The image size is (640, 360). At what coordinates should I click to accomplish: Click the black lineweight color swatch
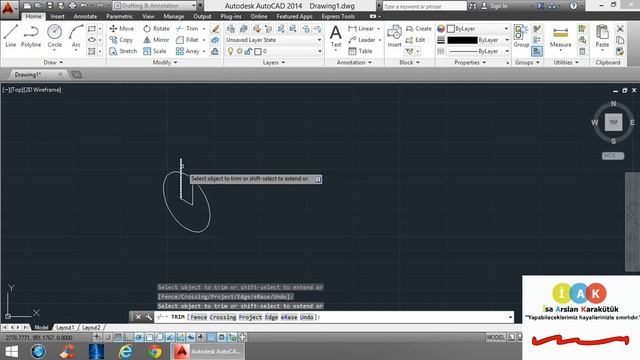point(462,40)
